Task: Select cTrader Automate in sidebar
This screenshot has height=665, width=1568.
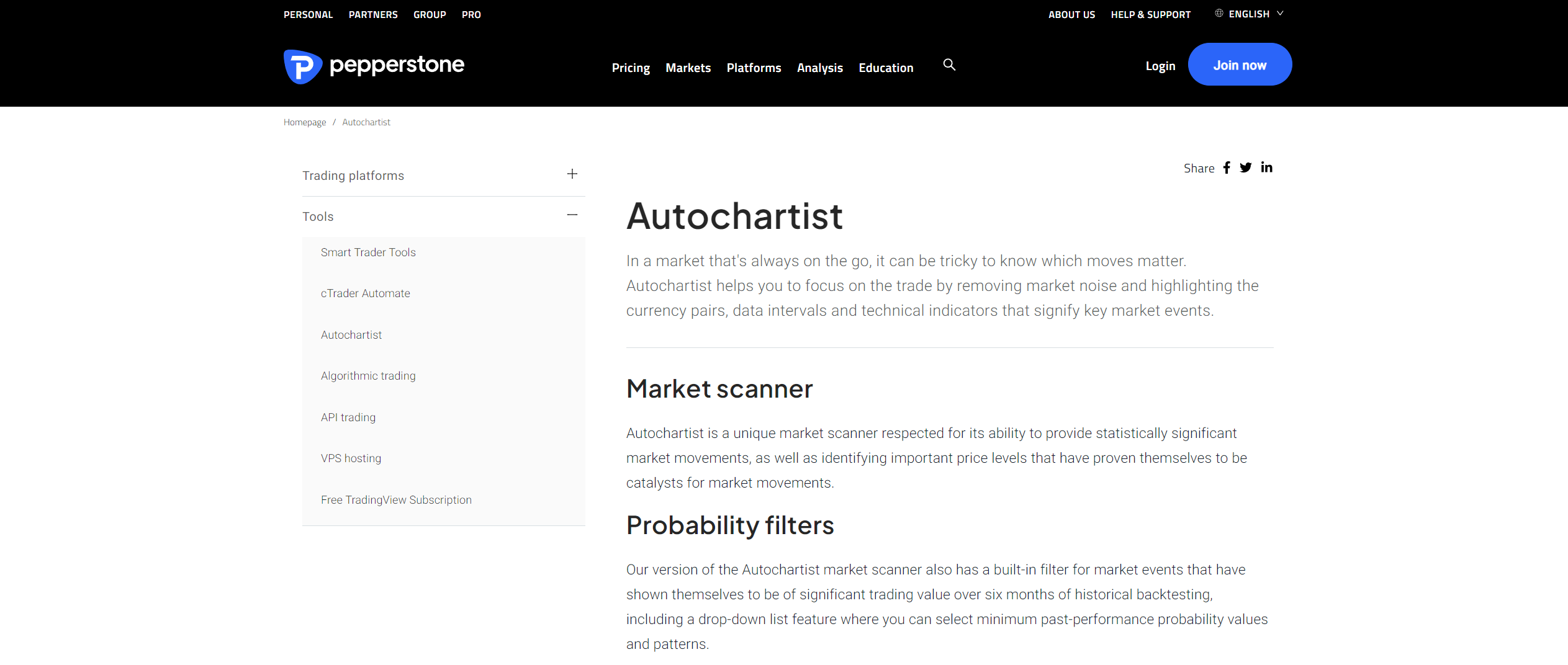Action: 365,293
